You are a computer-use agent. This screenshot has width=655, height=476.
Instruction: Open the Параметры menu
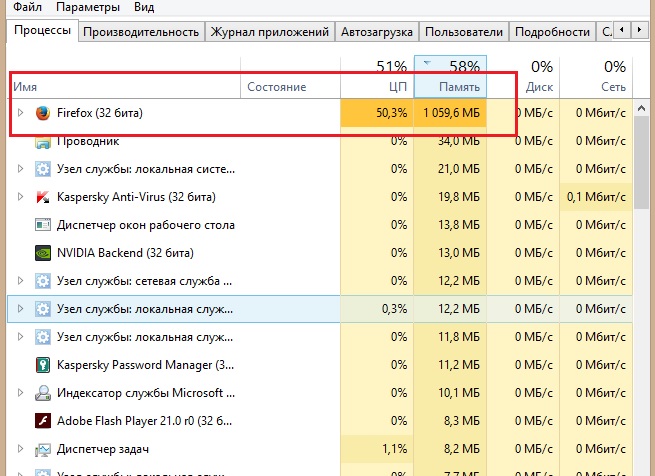(88, 7)
